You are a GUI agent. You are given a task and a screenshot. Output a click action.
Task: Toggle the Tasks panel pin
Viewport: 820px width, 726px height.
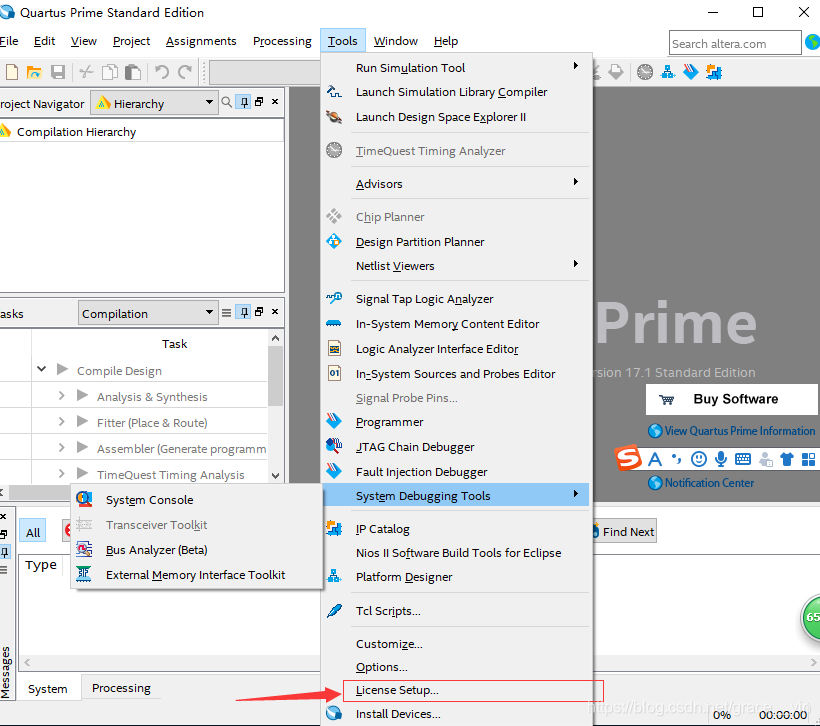244,312
